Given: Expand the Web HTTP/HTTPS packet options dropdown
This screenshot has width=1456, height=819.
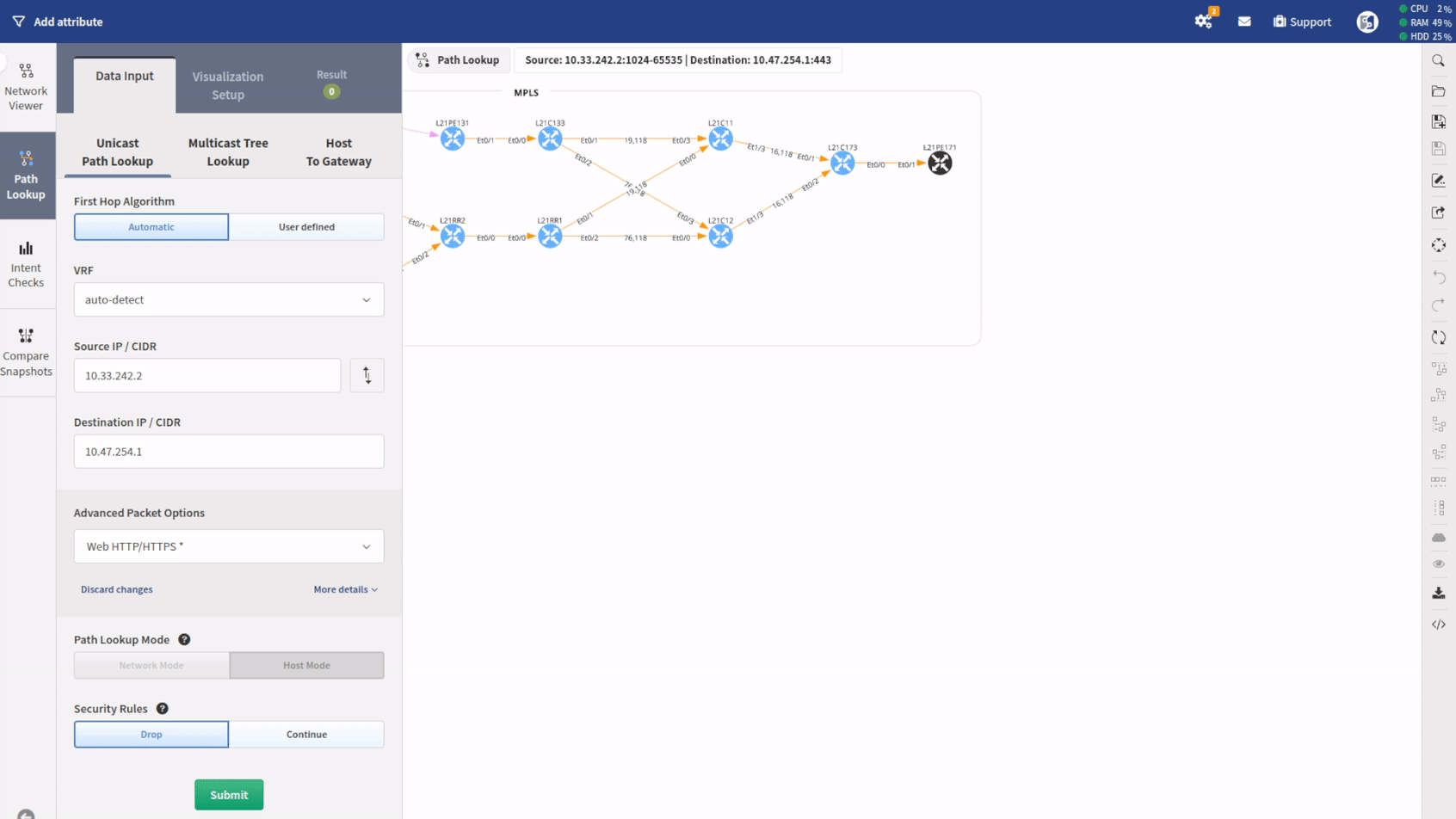Looking at the screenshot, I should tap(229, 546).
